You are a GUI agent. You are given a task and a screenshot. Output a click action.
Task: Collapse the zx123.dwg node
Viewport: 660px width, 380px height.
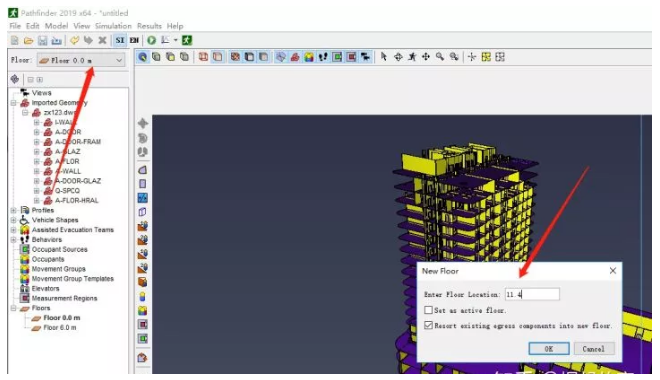click(x=25, y=112)
